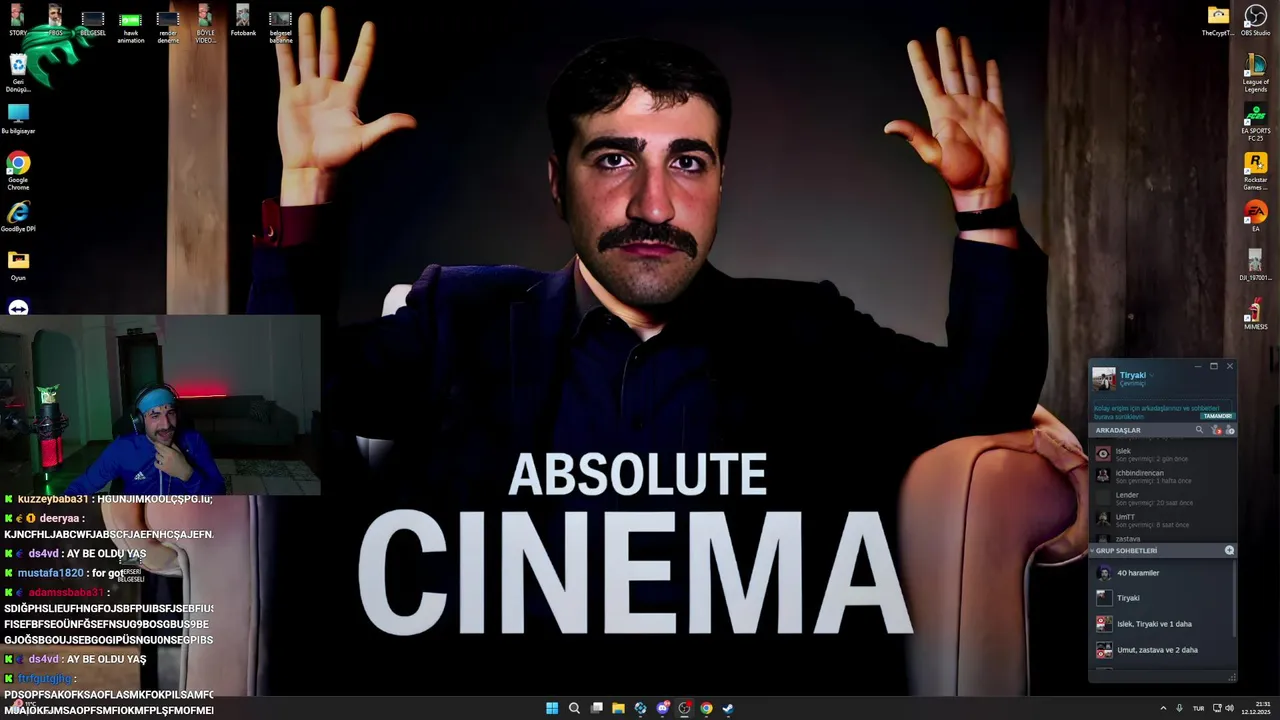
Task: Click the TAMAMDIR! button in Steam
Action: (x=1217, y=416)
